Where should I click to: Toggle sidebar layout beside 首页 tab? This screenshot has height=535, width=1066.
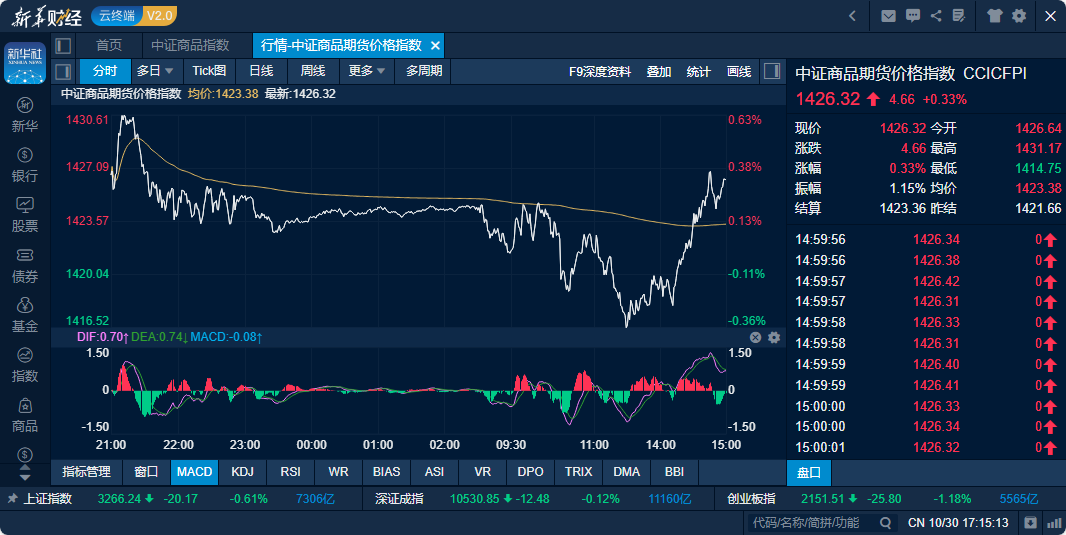click(x=63, y=46)
